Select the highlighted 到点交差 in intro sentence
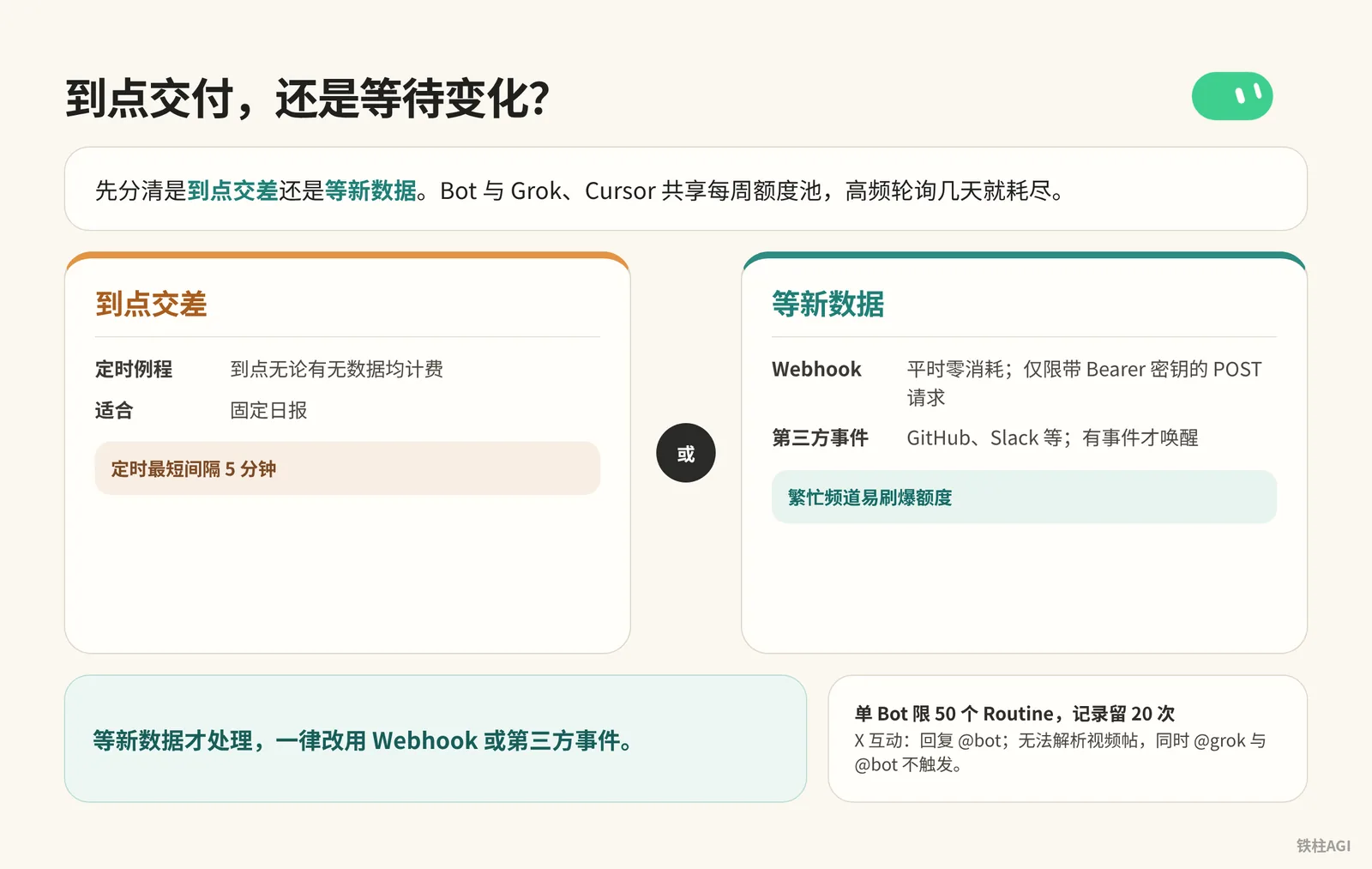 click(232, 190)
